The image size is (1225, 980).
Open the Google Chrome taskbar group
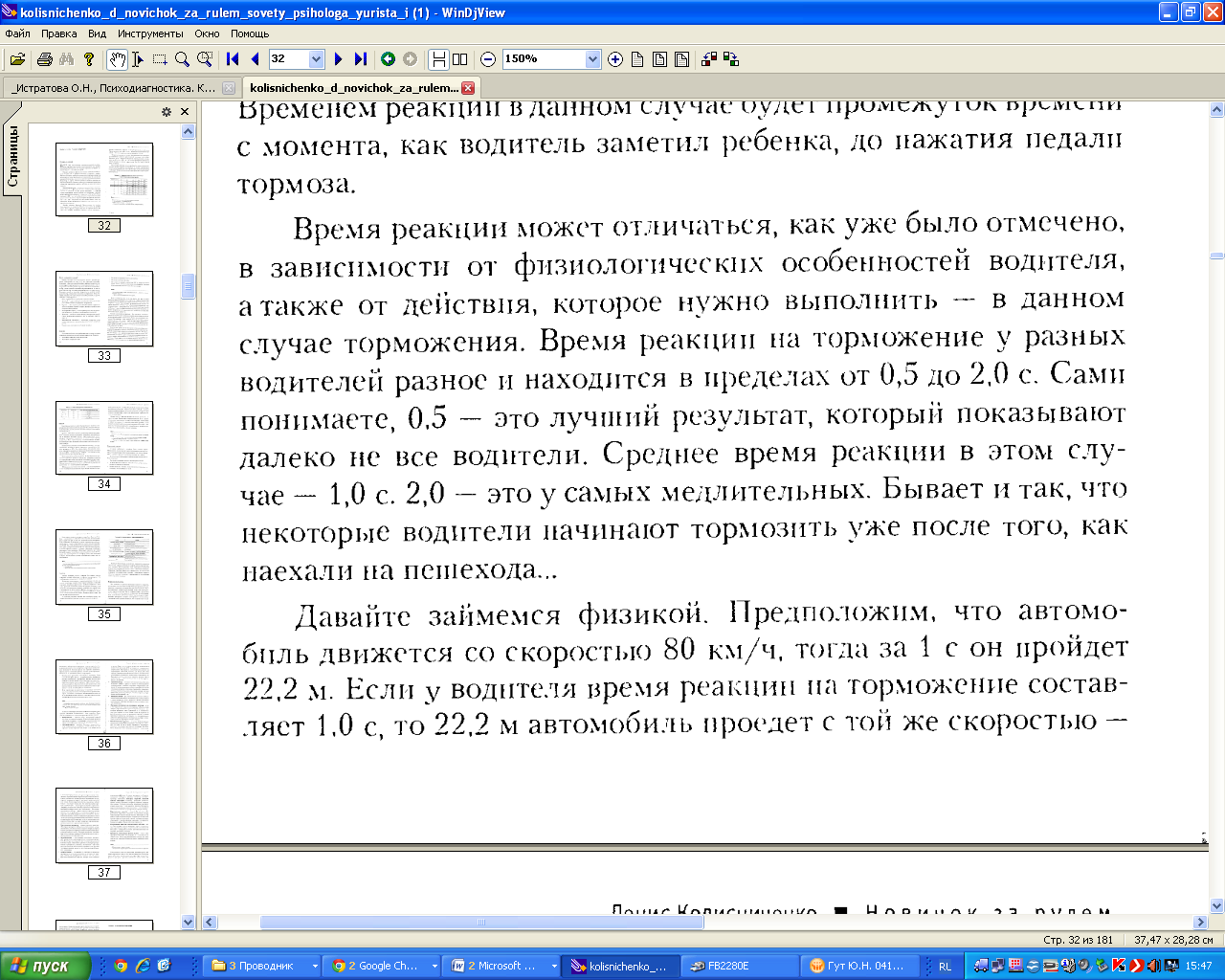[x=382, y=966]
